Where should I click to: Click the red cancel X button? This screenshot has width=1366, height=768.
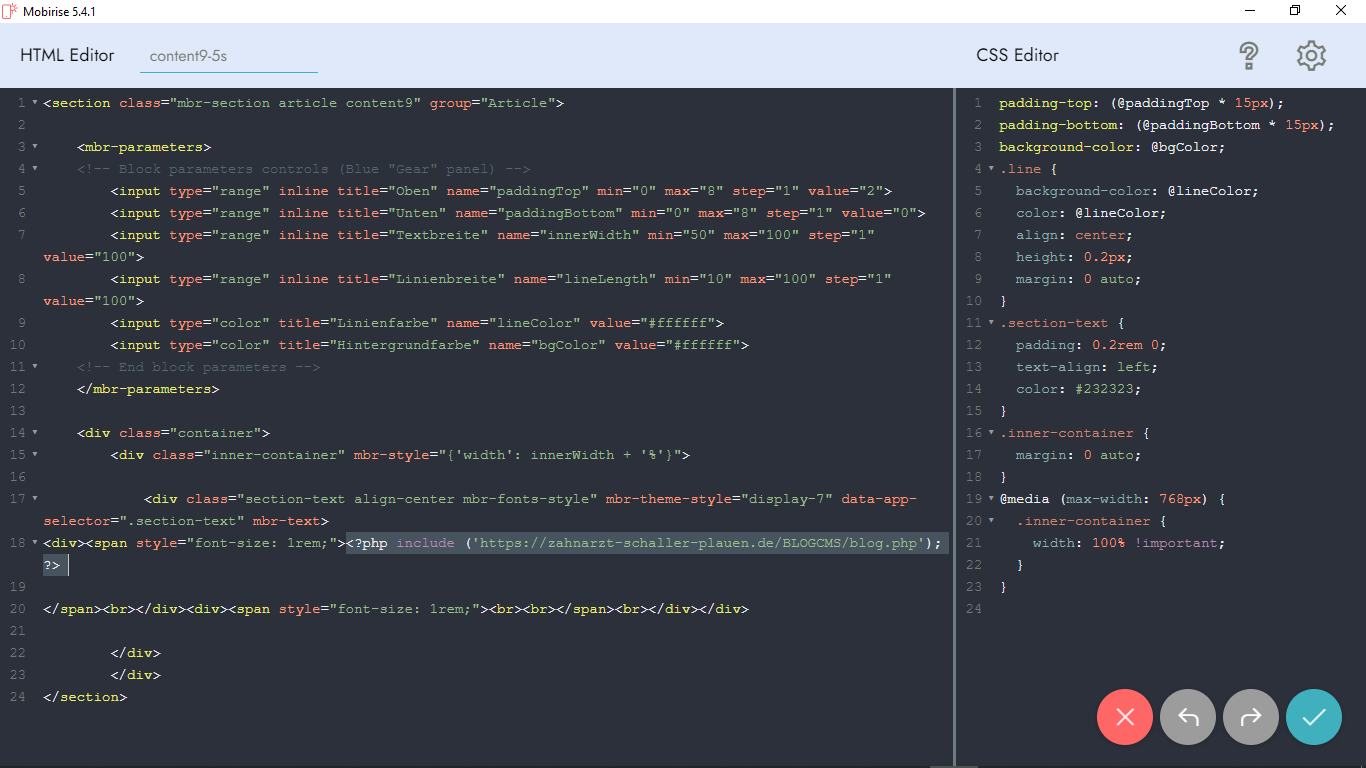click(1125, 717)
